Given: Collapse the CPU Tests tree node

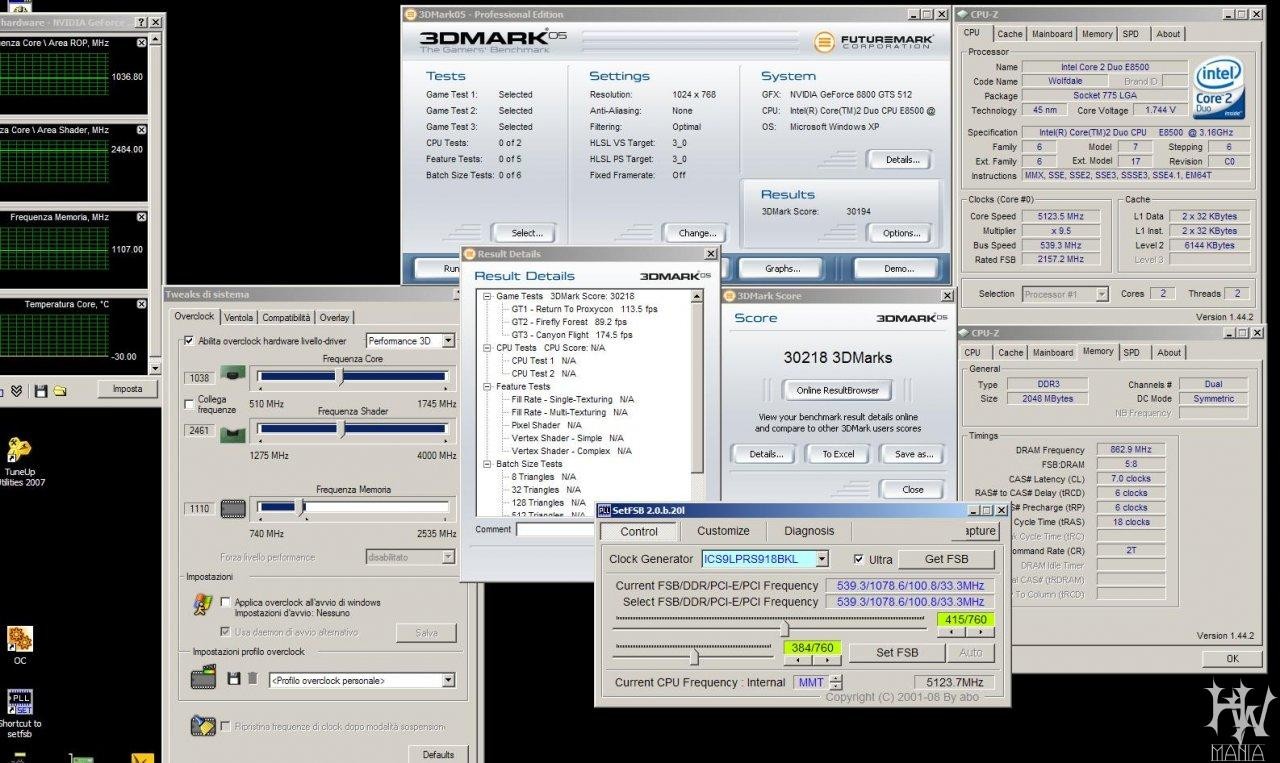Looking at the screenshot, I should pyautogui.click(x=487, y=348).
